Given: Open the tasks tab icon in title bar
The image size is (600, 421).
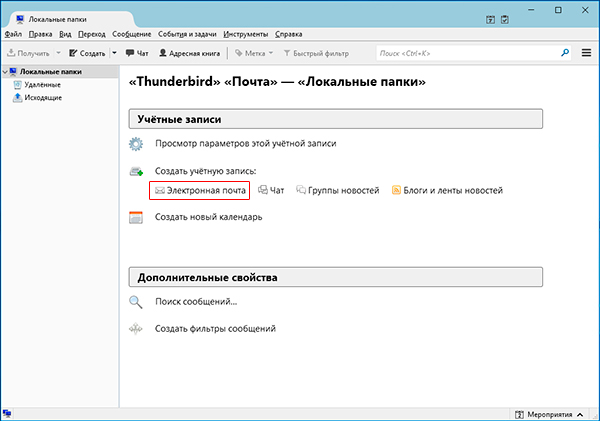Looking at the screenshot, I should 505,20.
